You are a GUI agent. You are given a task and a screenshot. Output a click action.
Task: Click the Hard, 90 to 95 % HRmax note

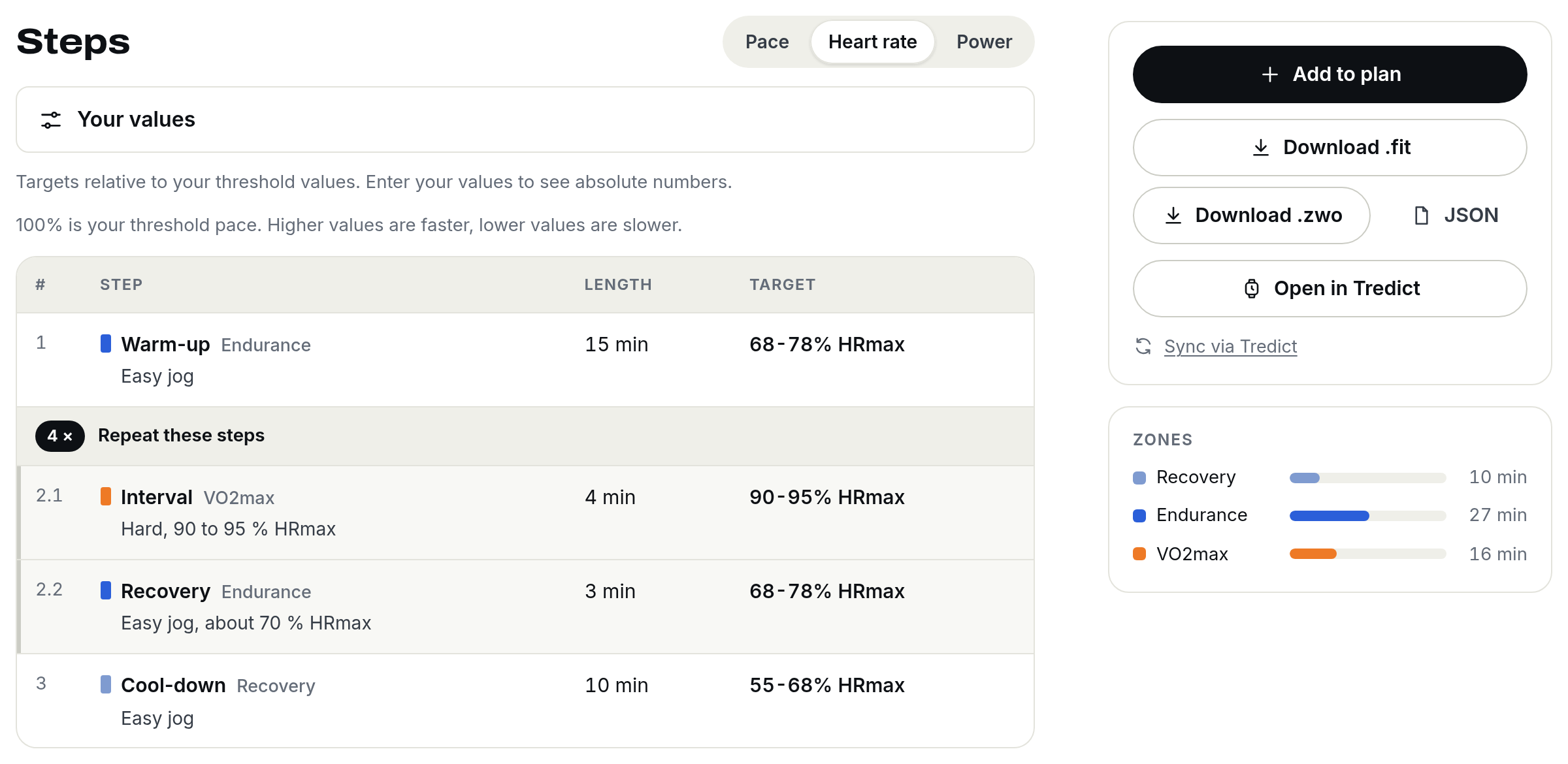(x=228, y=529)
